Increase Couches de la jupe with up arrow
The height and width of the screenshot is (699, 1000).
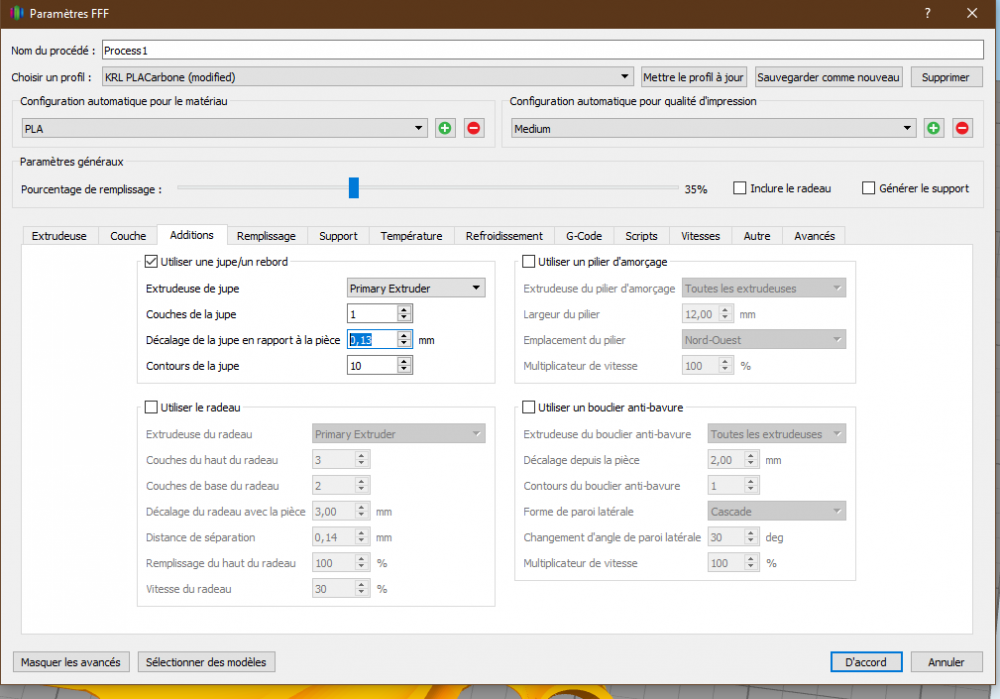point(404,309)
